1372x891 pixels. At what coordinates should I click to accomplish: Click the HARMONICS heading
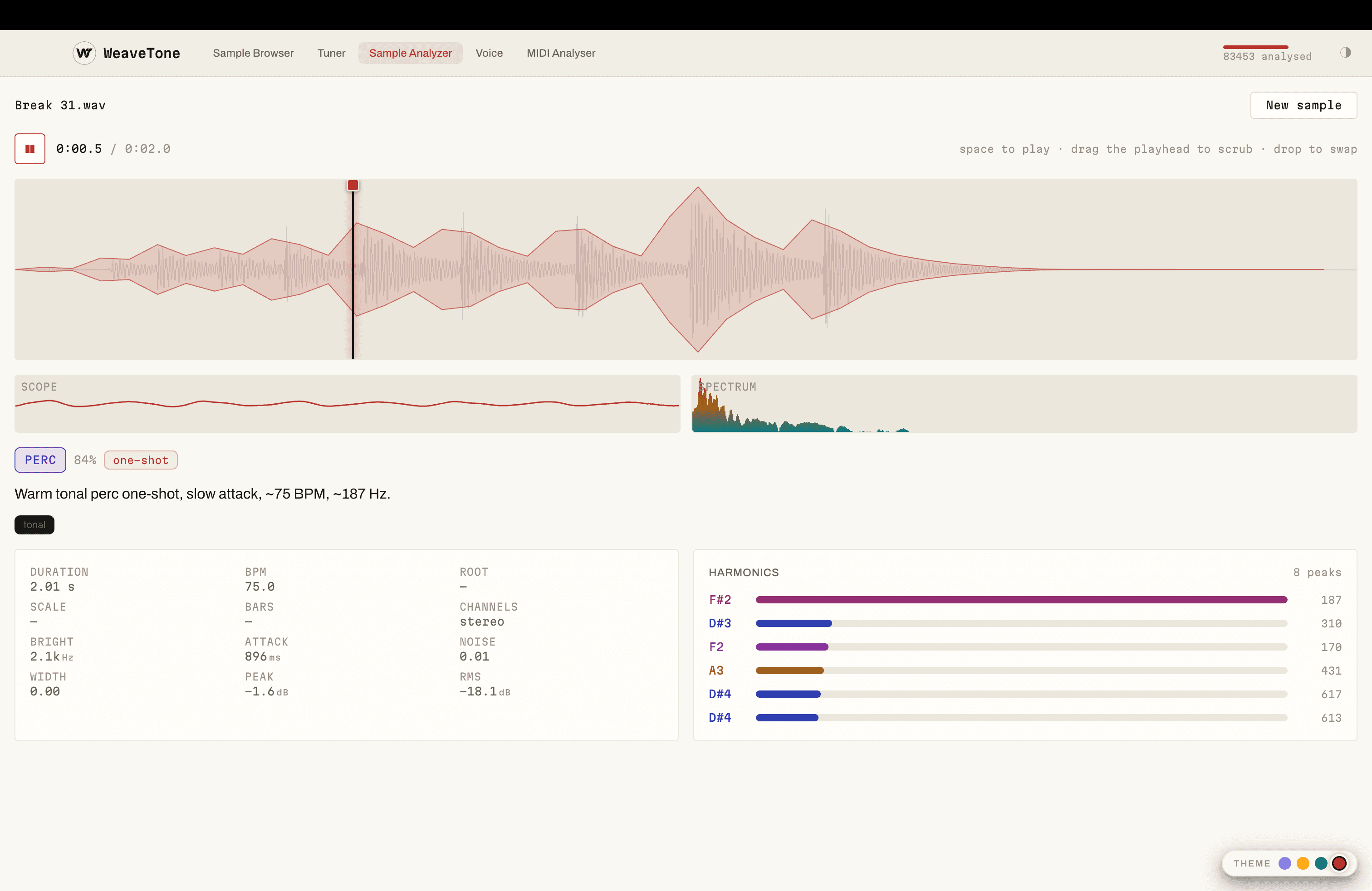pos(744,572)
